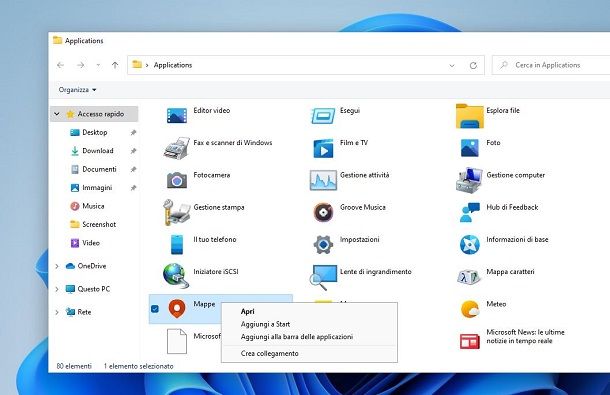
Task: Uncheck the Mappe item checkbox
Action: [x=155, y=309]
